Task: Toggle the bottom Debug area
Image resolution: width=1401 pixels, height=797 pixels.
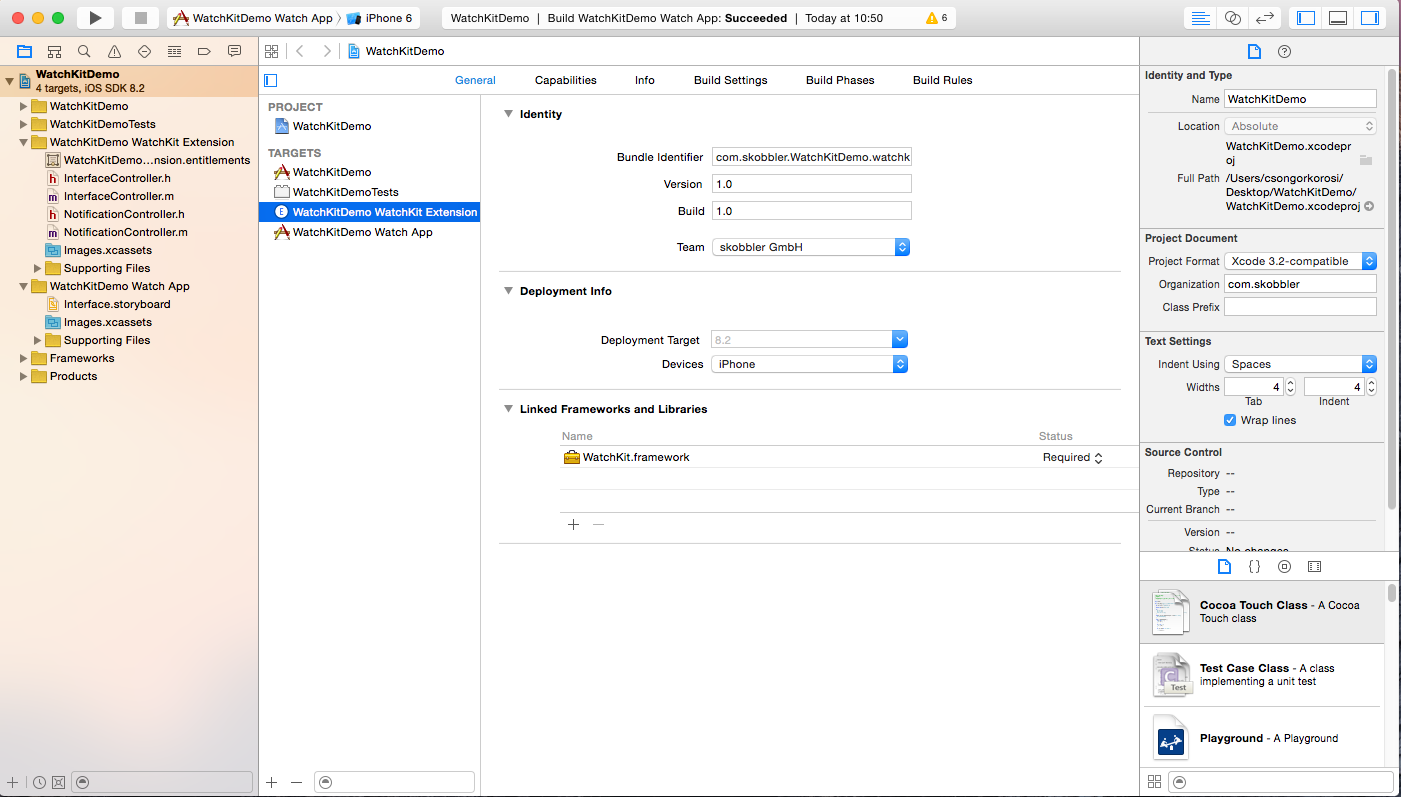Action: point(1338,18)
